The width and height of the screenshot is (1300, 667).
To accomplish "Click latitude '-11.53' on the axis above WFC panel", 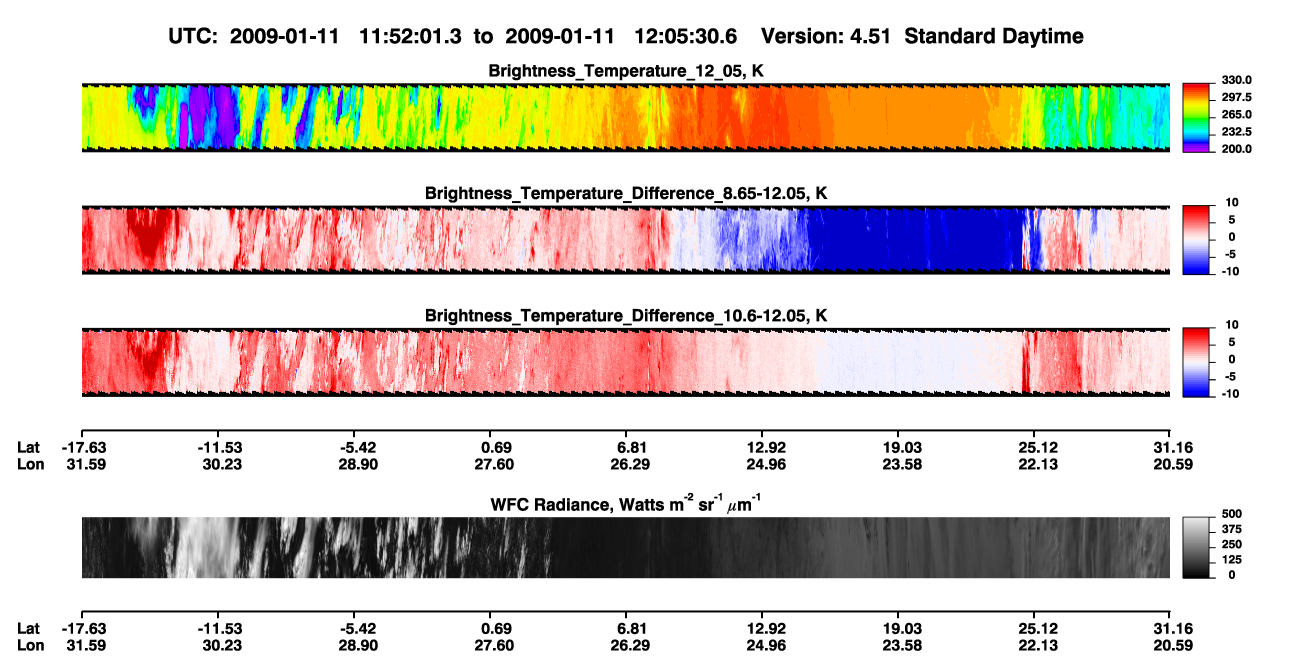I will [x=220, y=447].
